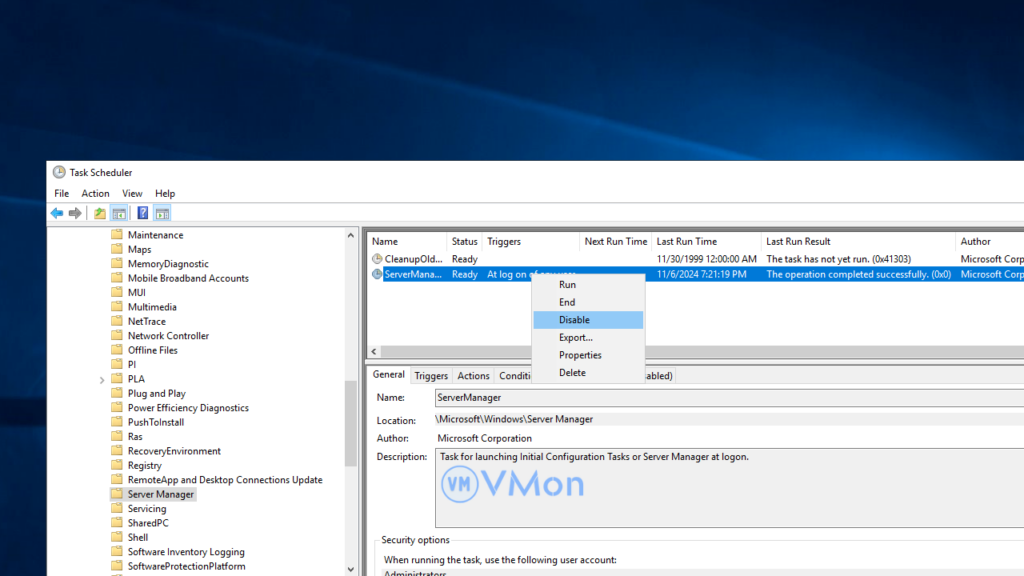
Task: Choose Disable from the context menu
Action: coord(574,320)
